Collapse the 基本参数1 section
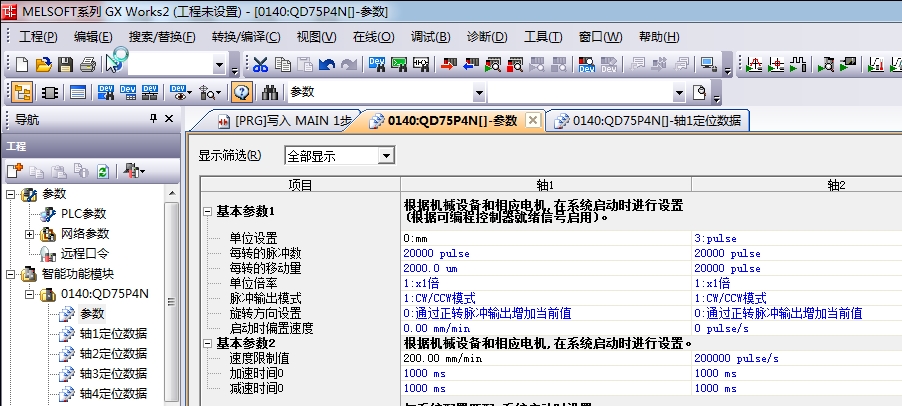Image resolution: width=902 pixels, height=406 pixels. coord(207,212)
